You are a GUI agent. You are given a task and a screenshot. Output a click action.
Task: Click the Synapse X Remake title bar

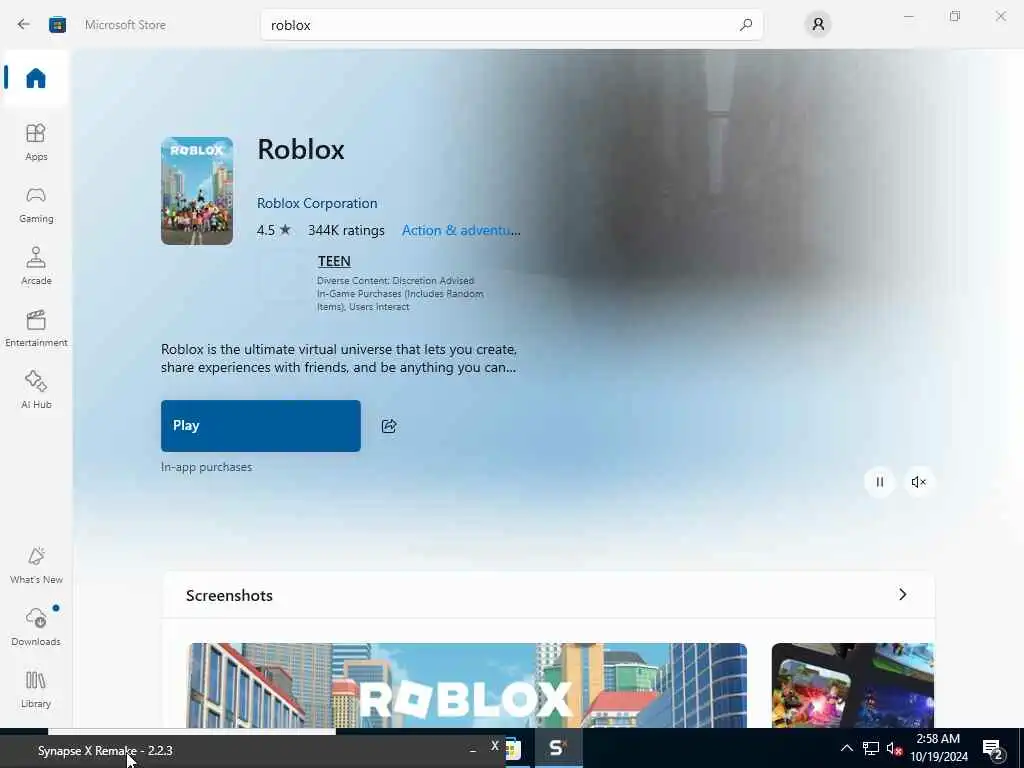coord(252,750)
